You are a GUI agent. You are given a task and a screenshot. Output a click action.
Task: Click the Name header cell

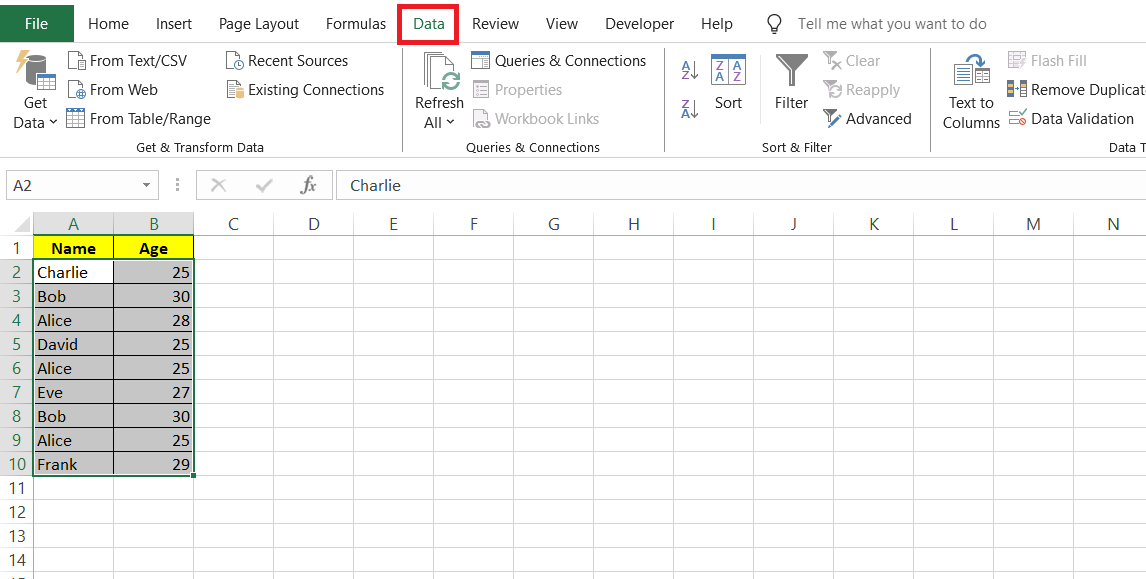[73, 248]
